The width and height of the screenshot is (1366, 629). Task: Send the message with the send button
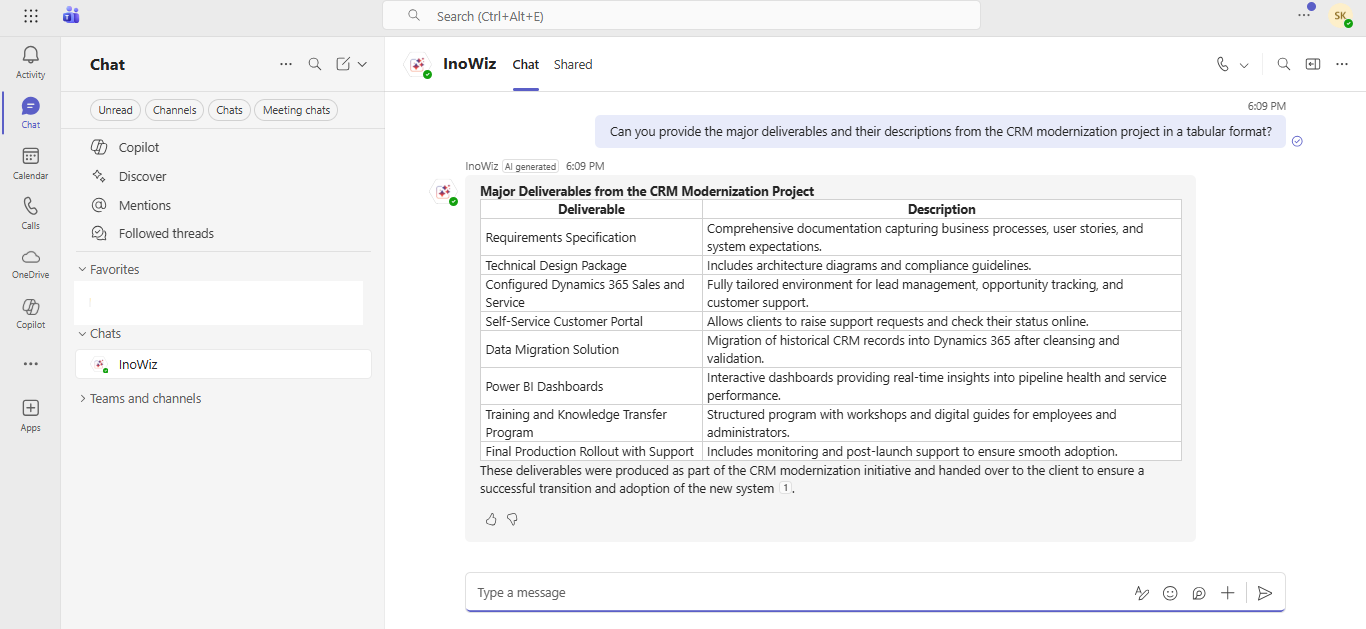click(1265, 592)
